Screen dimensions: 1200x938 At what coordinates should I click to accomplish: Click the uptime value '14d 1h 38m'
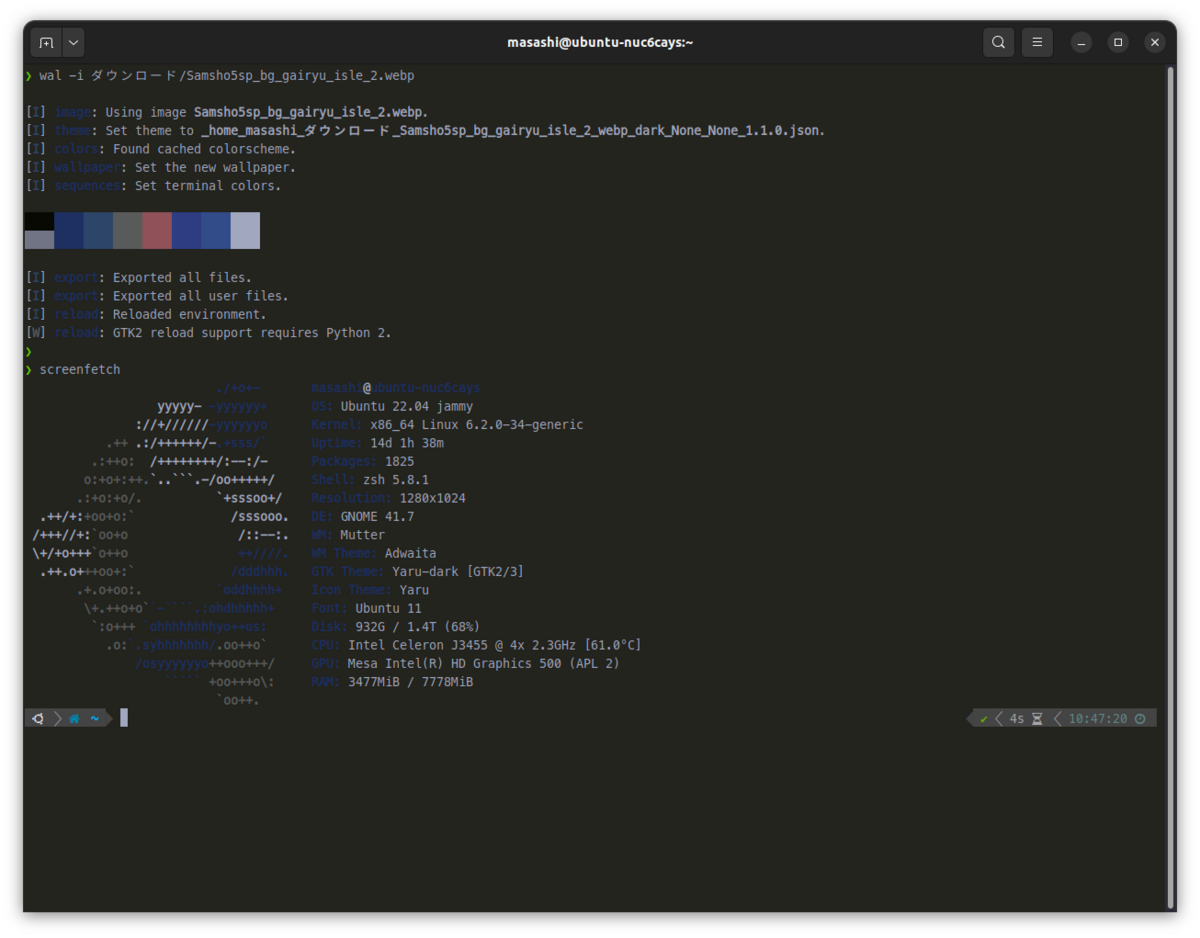coord(407,443)
